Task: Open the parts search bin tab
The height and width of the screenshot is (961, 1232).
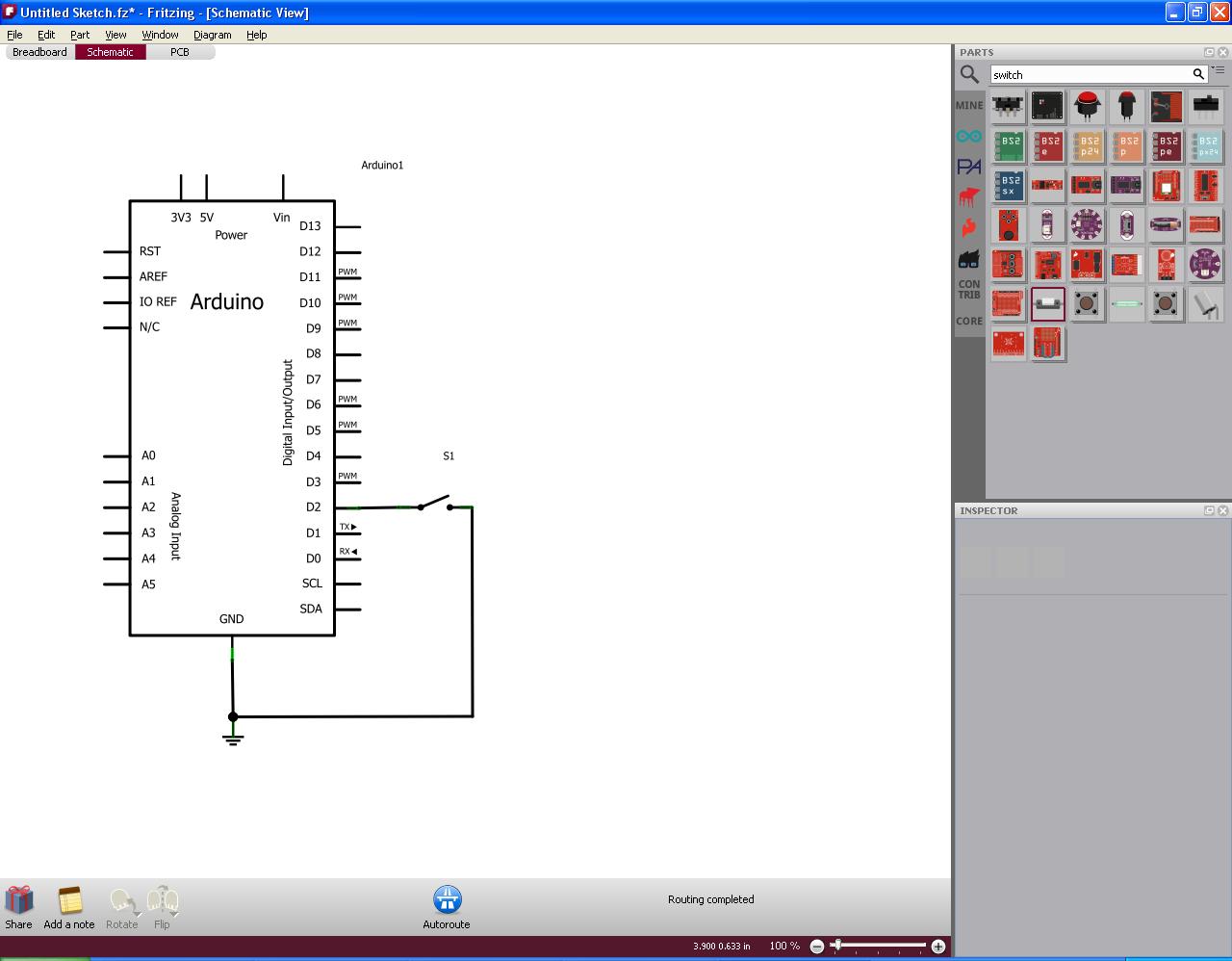Action: tap(969, 75)
